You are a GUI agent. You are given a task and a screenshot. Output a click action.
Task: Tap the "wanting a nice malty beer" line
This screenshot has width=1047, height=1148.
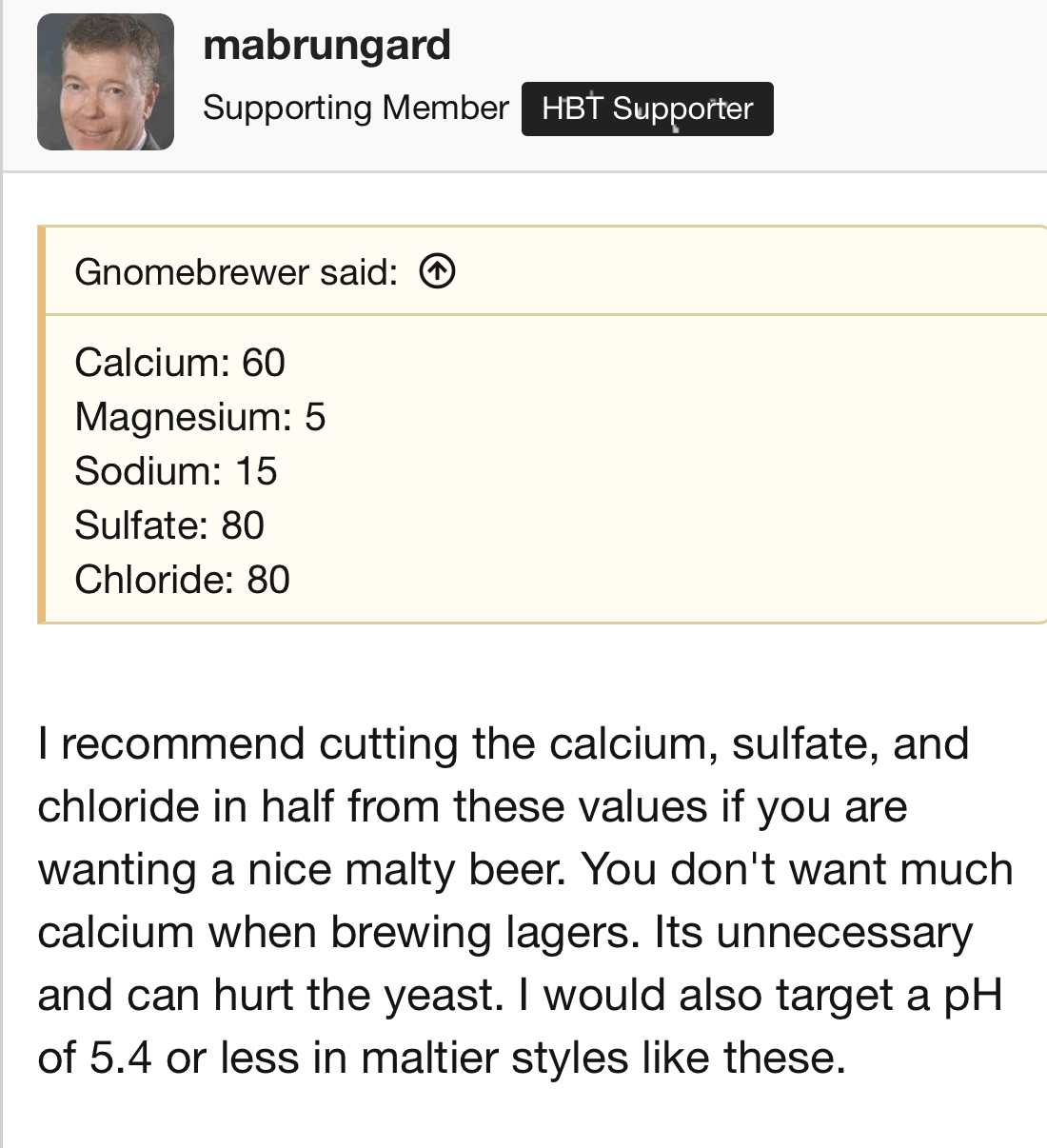pyautogui.click(x=525, y=869)
